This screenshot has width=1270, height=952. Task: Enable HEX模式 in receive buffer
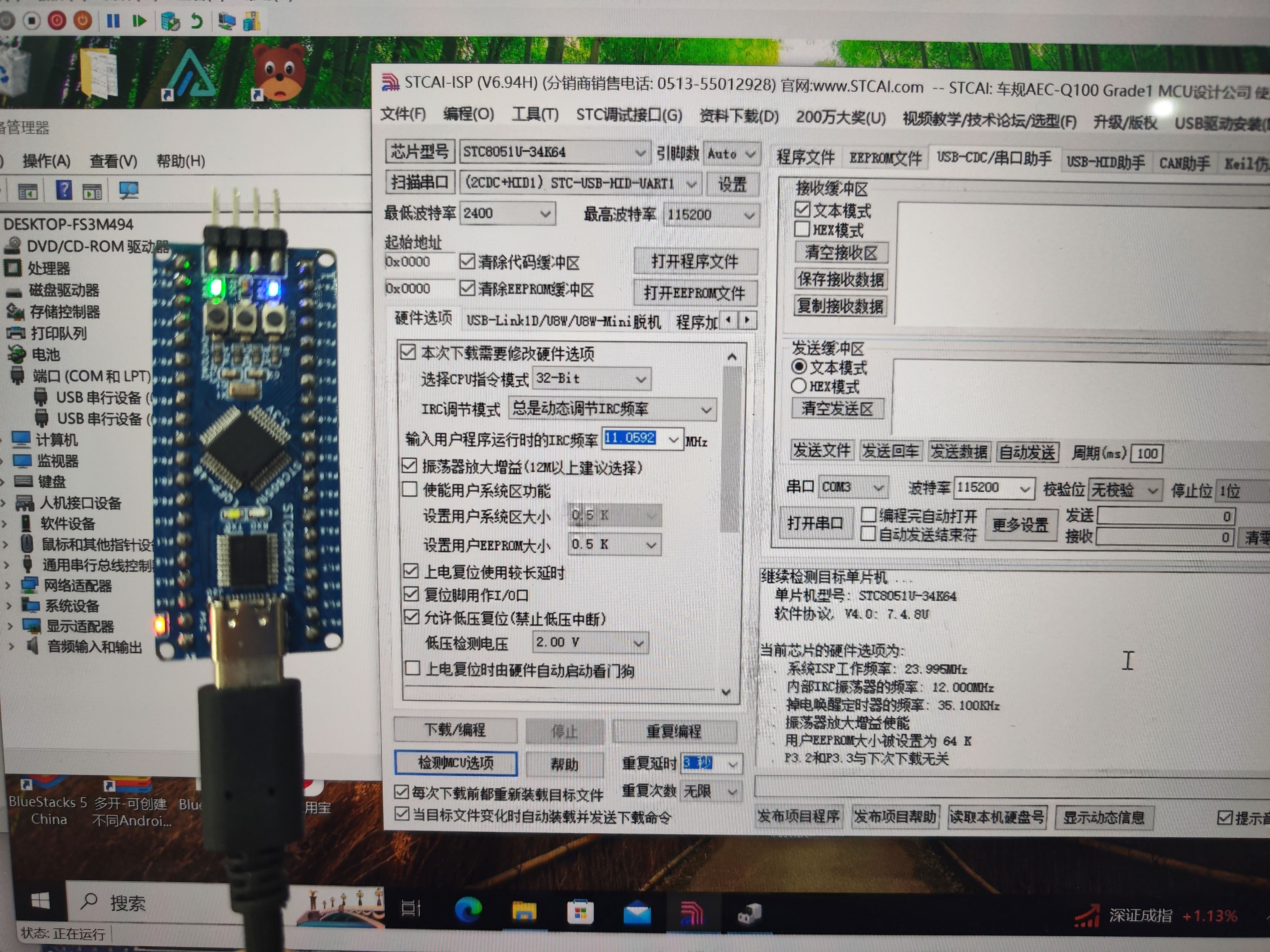coord(802,230)
